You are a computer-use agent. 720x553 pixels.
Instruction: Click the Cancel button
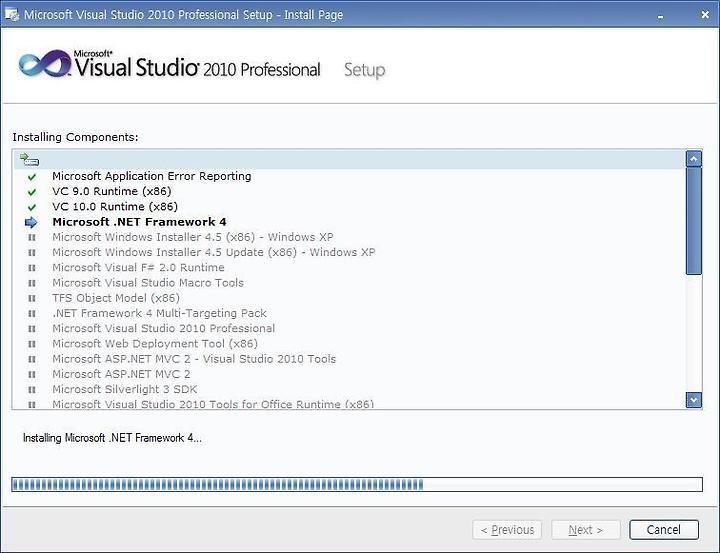point(664,530)
